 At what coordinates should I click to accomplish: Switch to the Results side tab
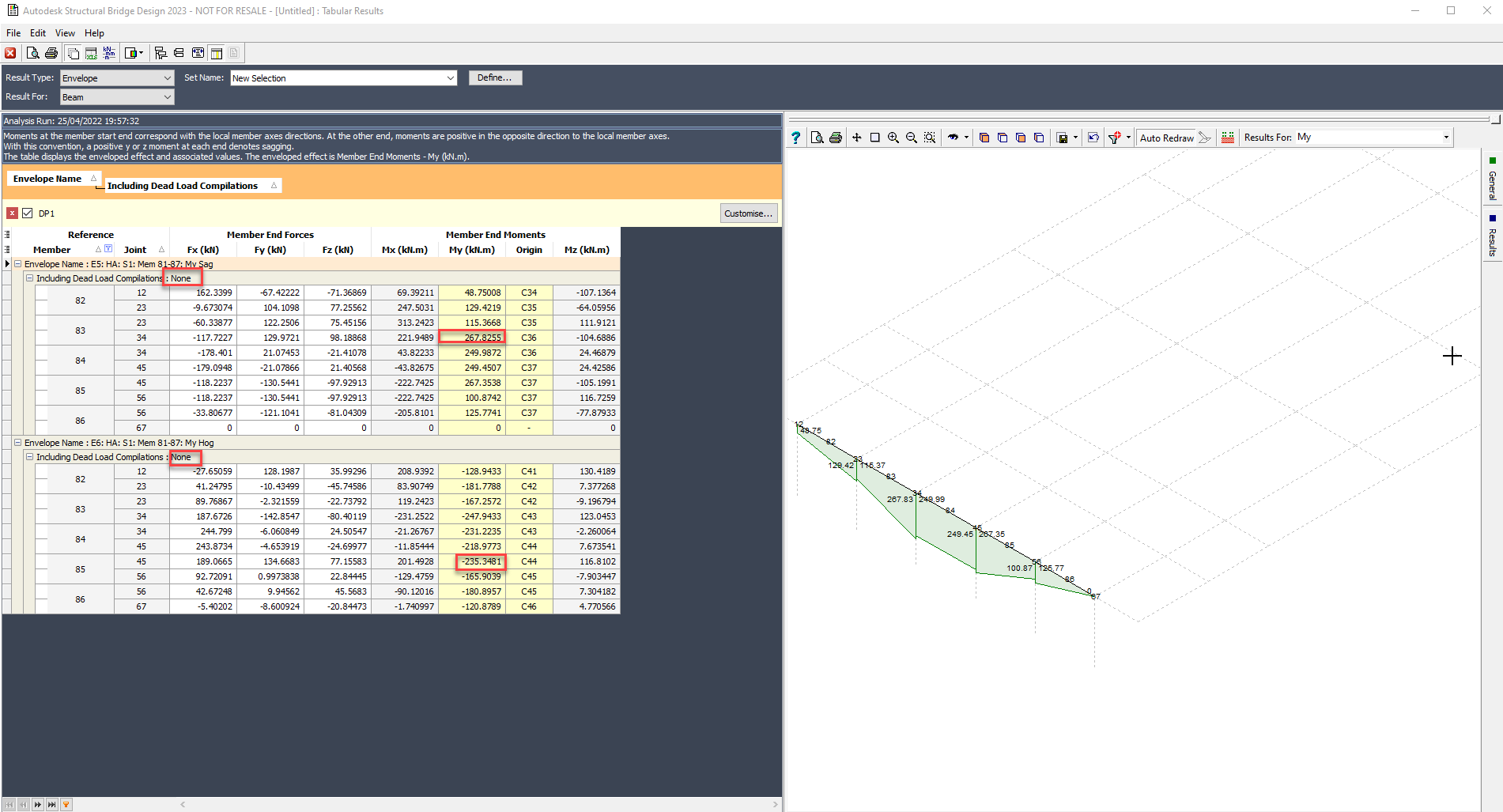(1491, 235)
